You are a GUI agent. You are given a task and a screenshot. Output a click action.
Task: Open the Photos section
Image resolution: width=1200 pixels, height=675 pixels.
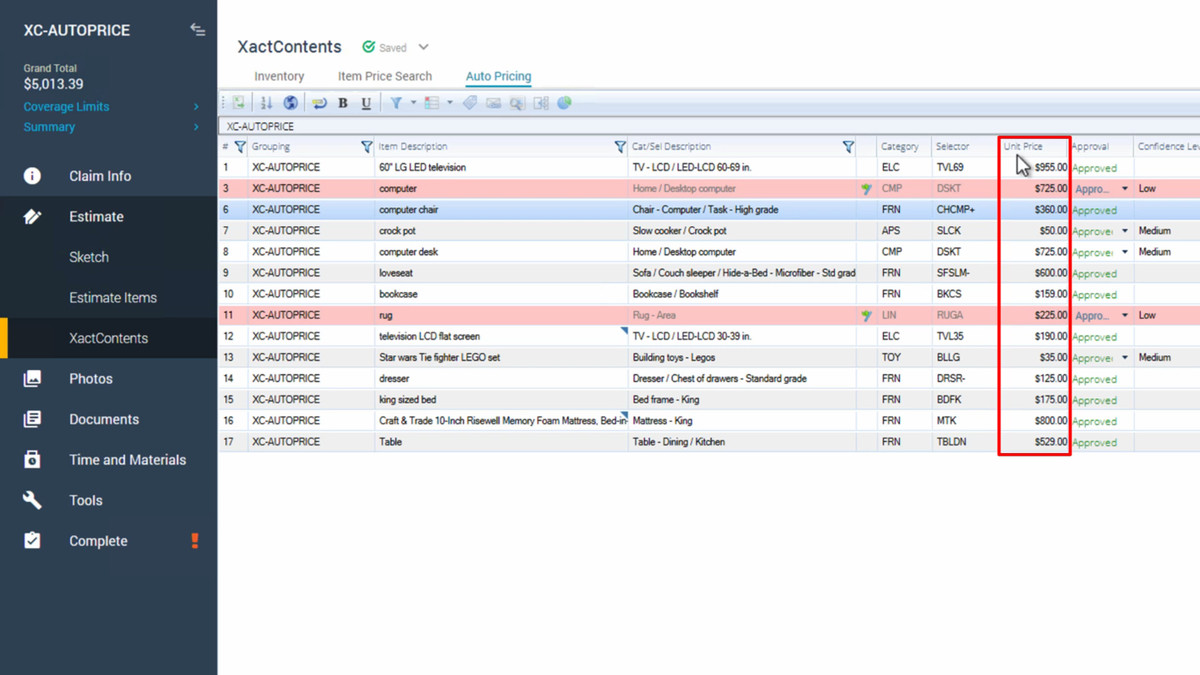tap(91, 379)
